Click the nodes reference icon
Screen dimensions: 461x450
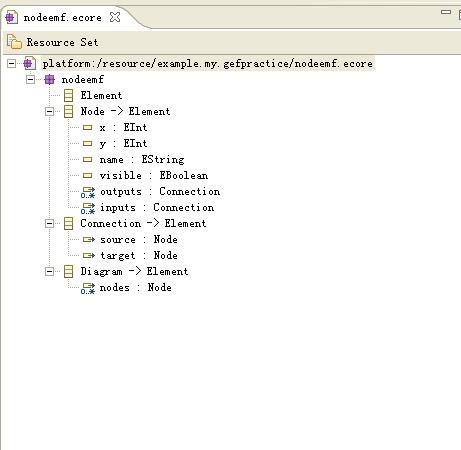click(88, 288)
